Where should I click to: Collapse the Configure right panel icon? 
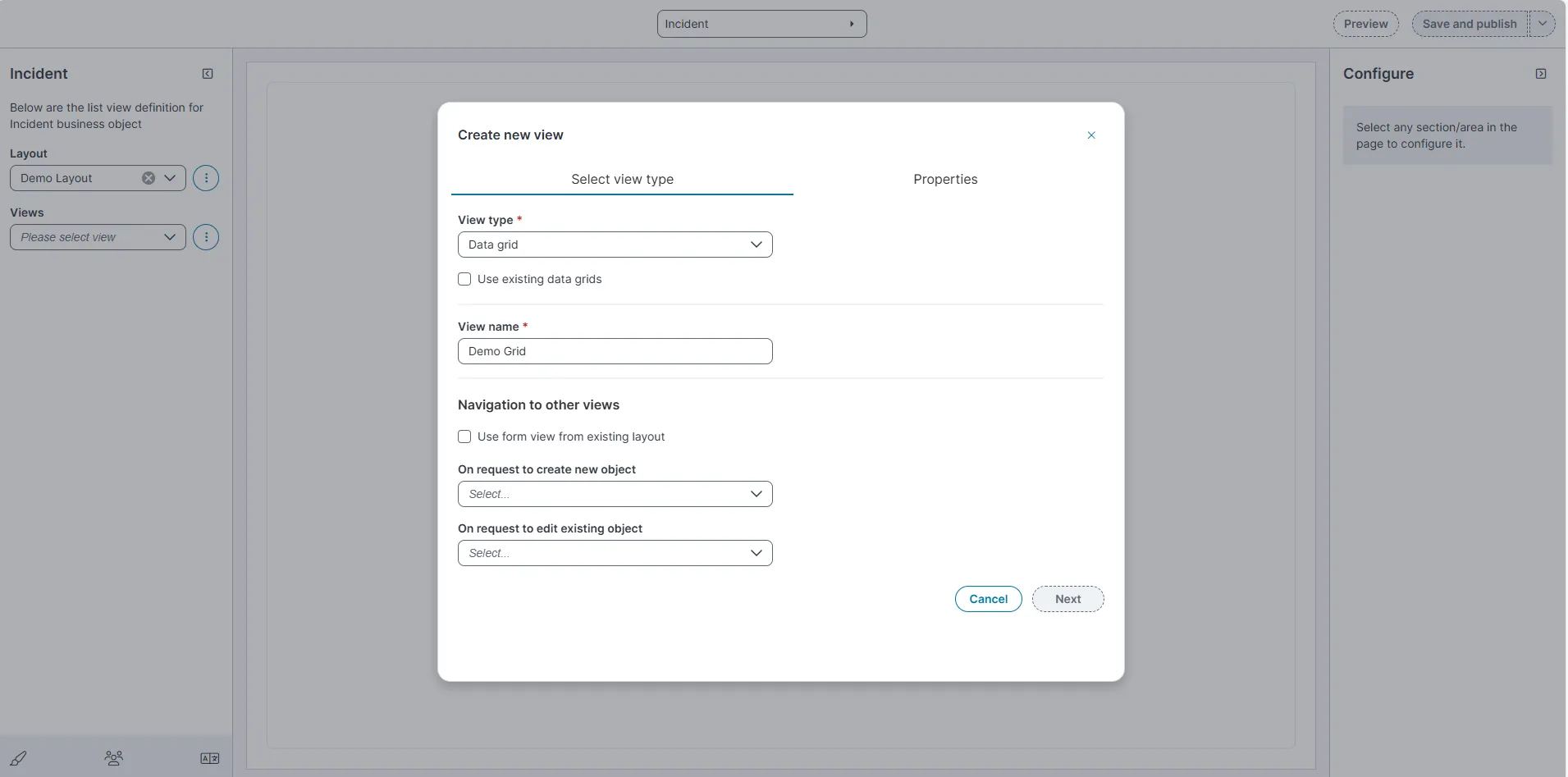[1541, 74]
